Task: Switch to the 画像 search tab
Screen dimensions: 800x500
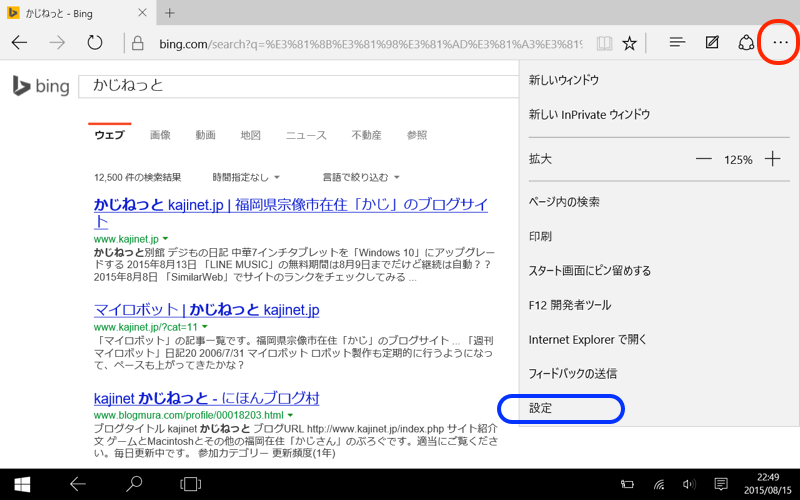Action: pos(160,135)
